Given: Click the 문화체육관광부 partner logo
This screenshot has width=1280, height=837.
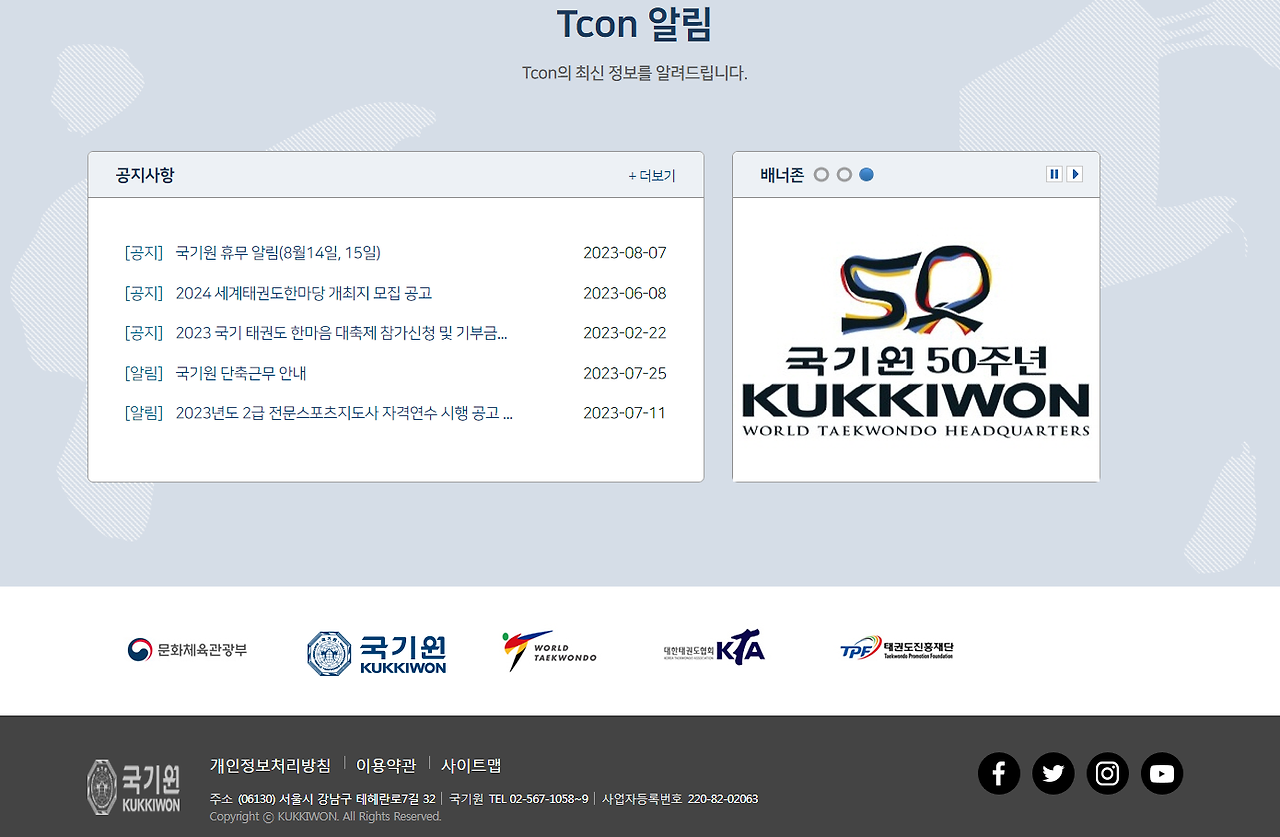Looking at the screenshot, I should coord(190,649).
